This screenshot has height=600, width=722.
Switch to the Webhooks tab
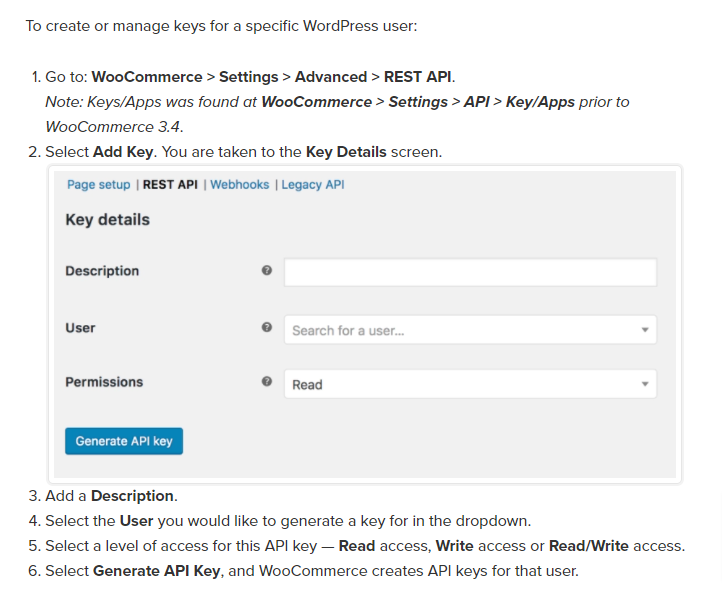(239, 185)
